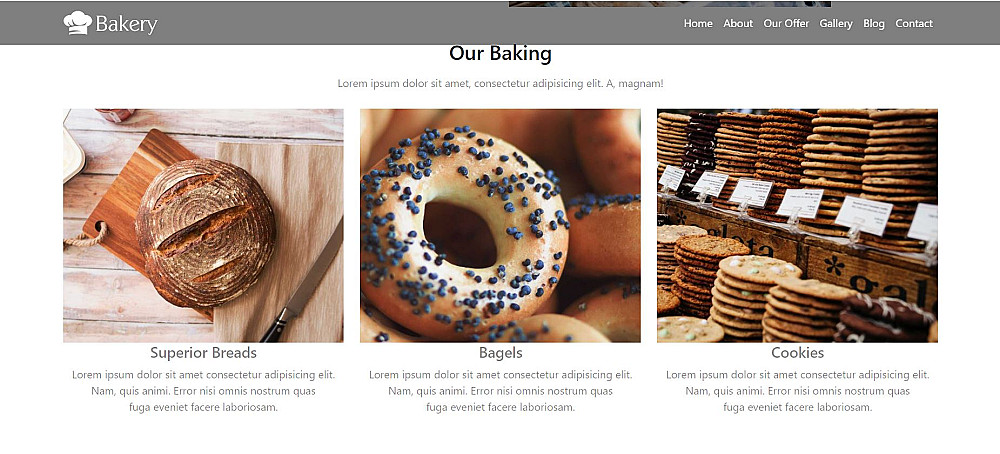Click the knife in the bread photo

301,283
